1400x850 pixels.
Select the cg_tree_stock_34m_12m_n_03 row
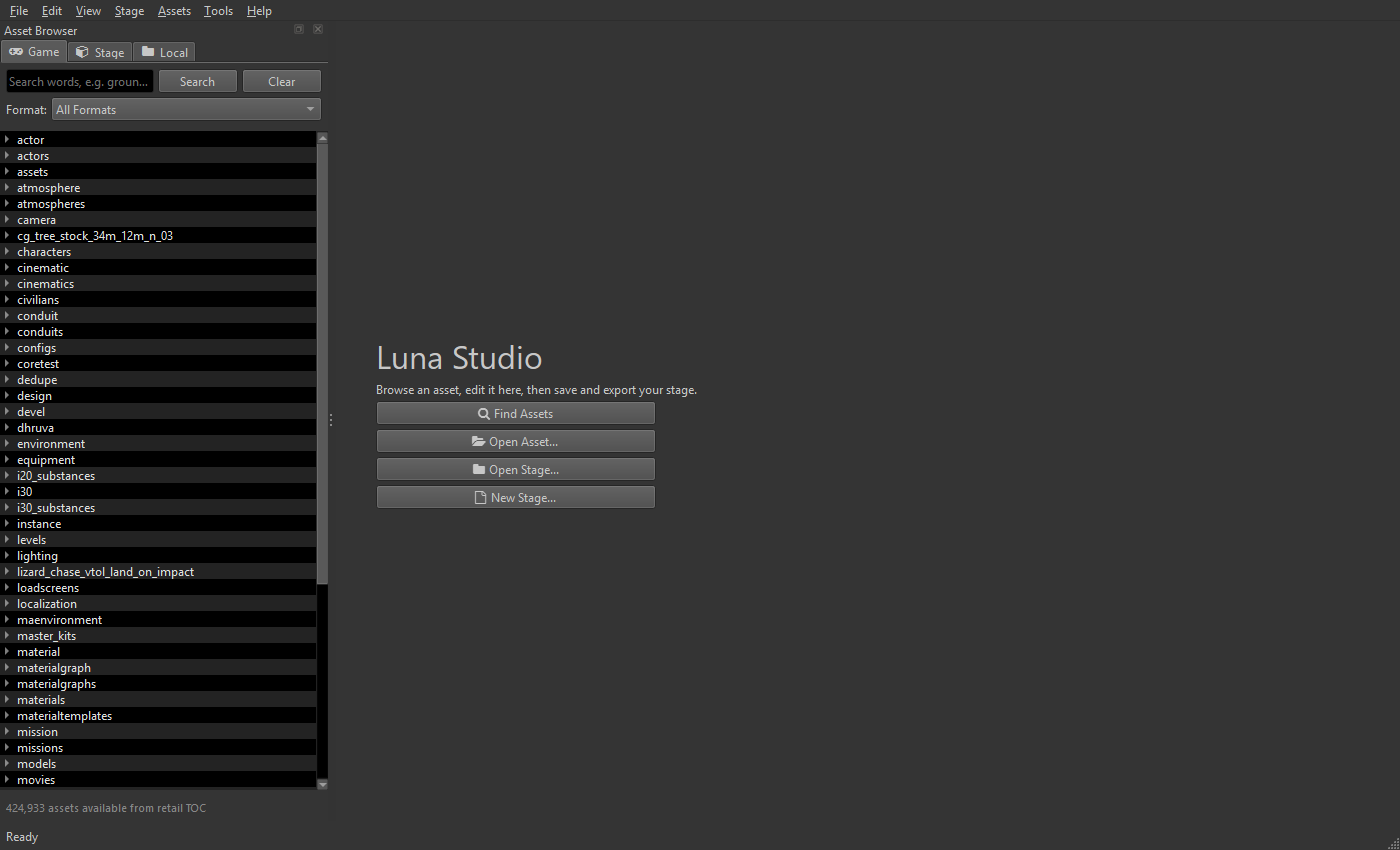[158, 236]
